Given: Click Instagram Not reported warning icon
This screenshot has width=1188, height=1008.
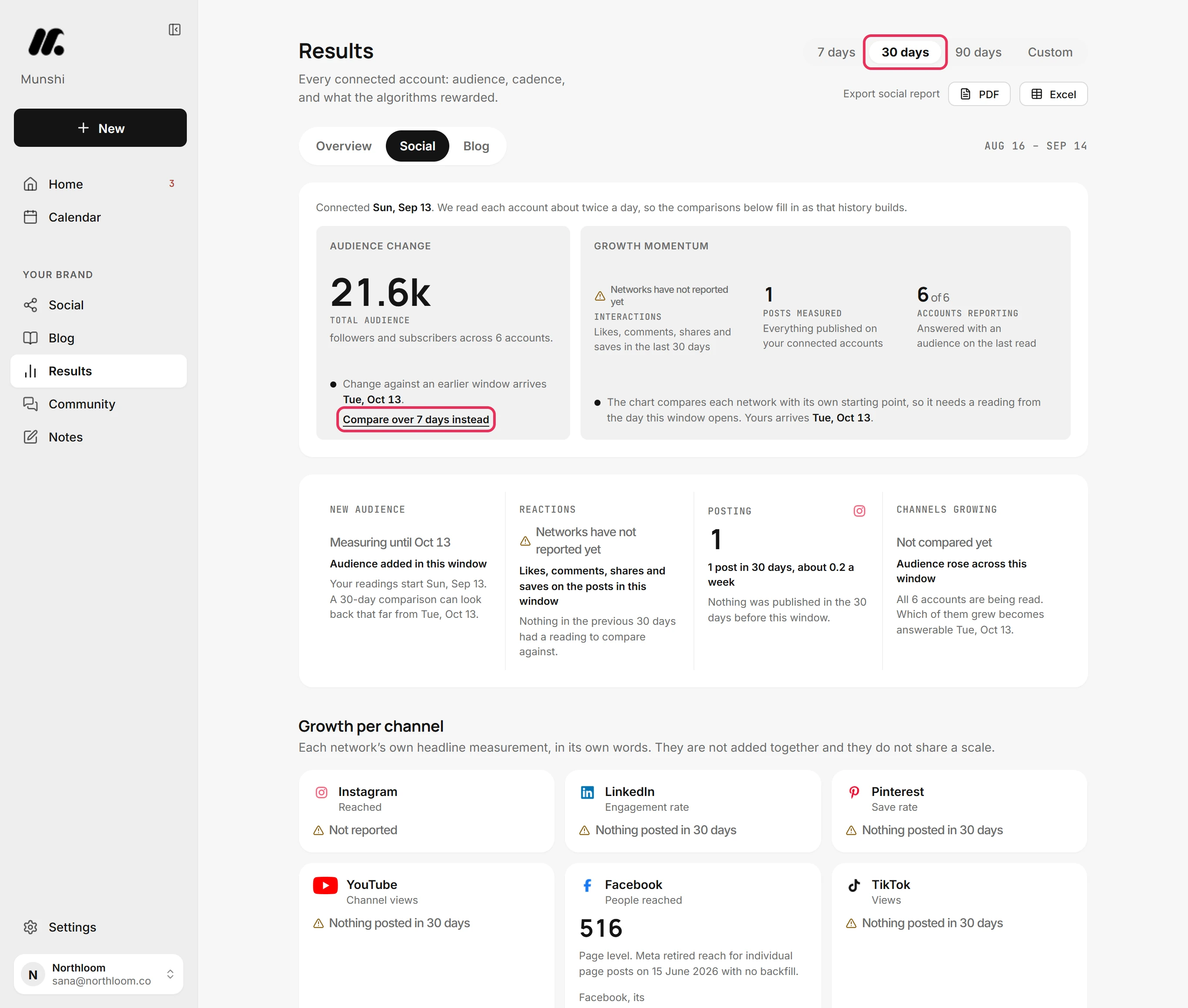Looking at the screenshot, I should click(318, 830).
